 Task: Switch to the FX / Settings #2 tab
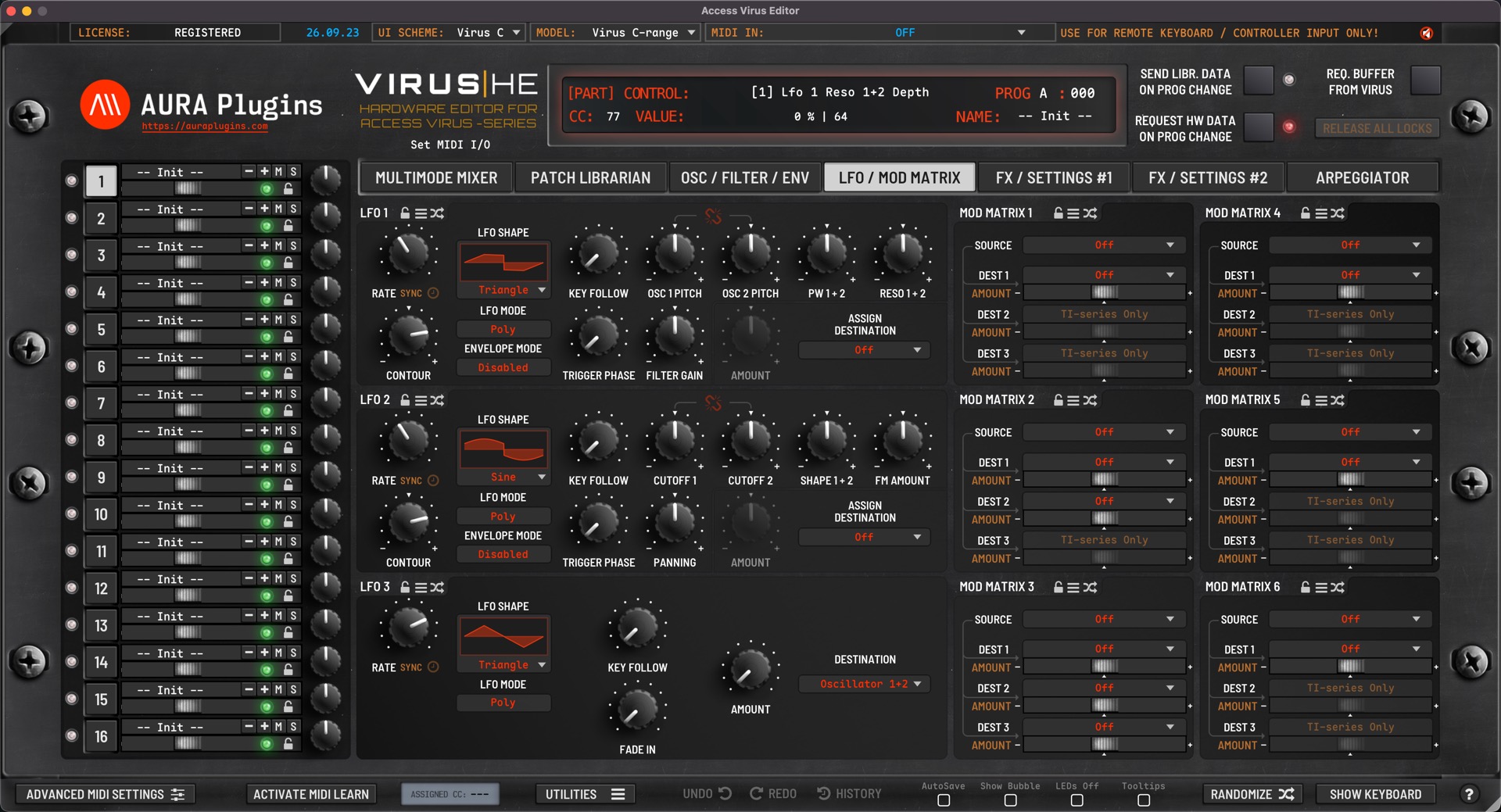tap(1208, 178)
